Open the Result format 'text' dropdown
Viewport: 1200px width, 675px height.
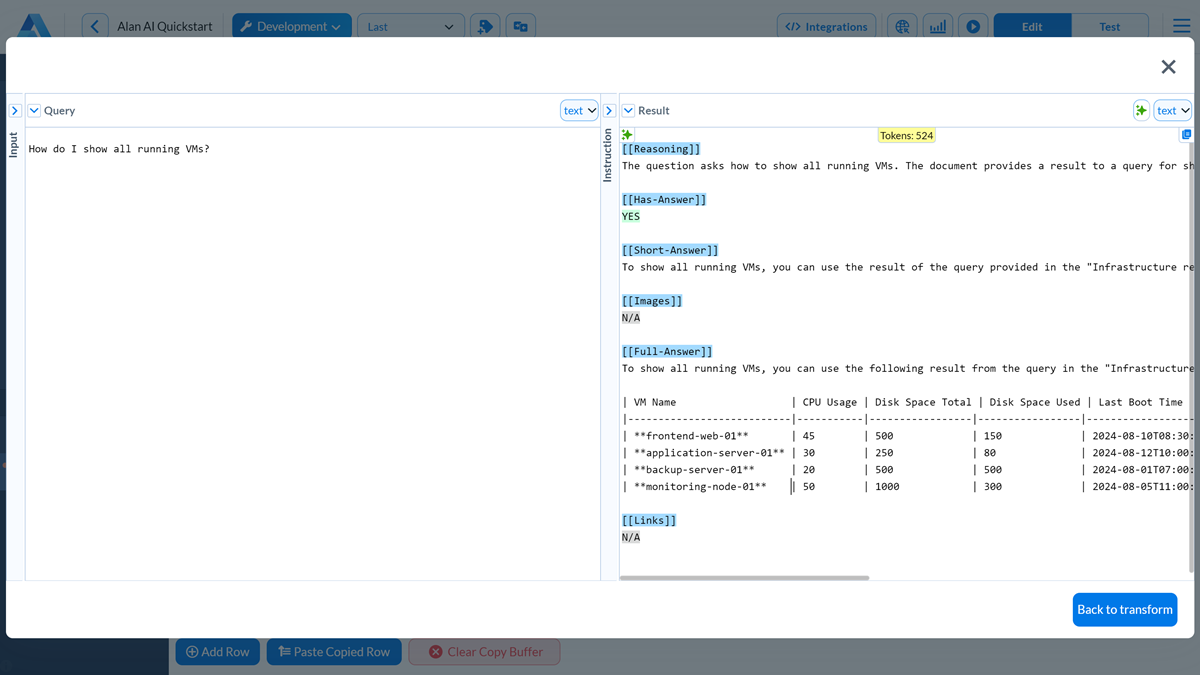1172,111
